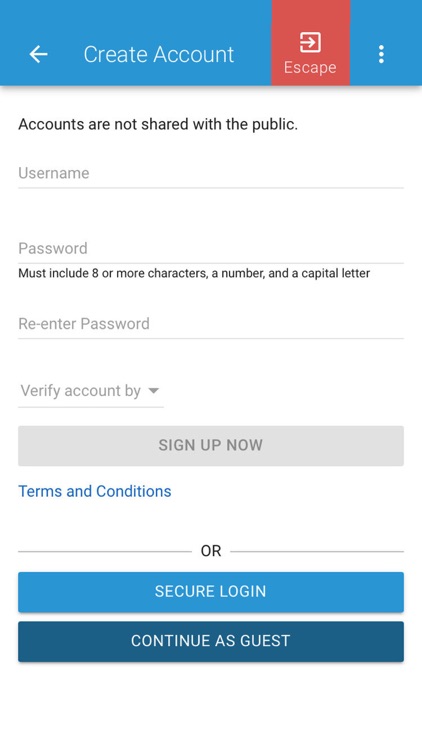Click the SIGN UP NOW button
This screenshot has width=422, height=750.
211,445
